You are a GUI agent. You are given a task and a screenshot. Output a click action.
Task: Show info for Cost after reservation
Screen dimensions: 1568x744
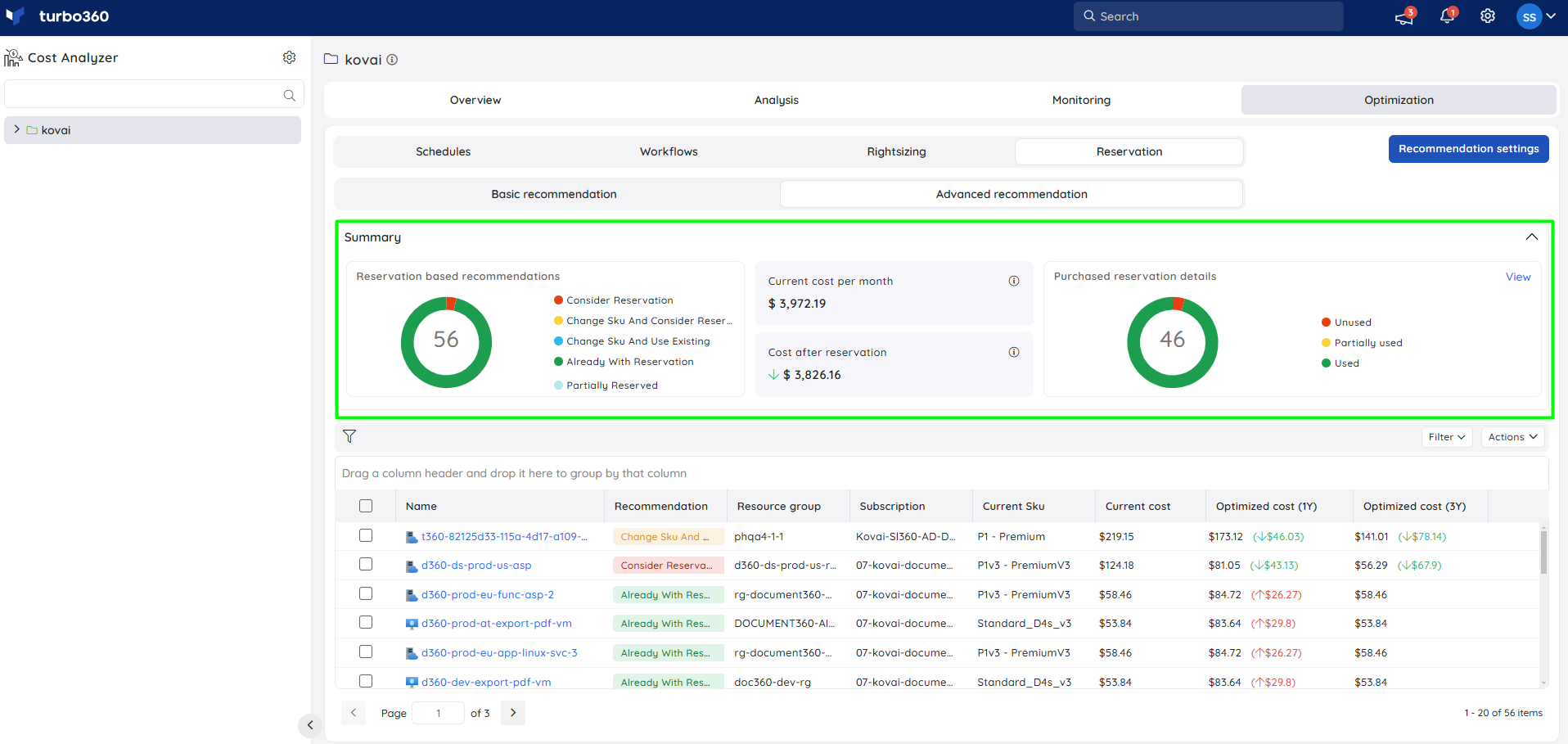click(x=1014, y=352)
